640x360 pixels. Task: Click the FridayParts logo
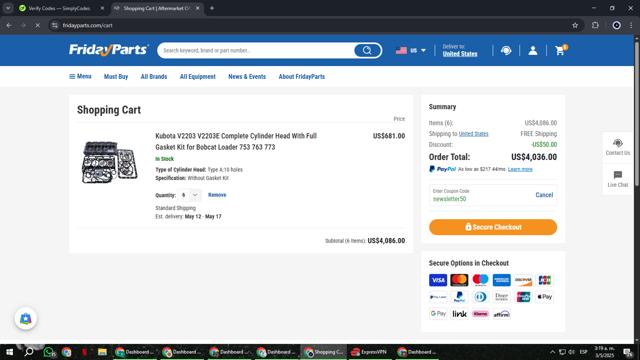(109, 50)
